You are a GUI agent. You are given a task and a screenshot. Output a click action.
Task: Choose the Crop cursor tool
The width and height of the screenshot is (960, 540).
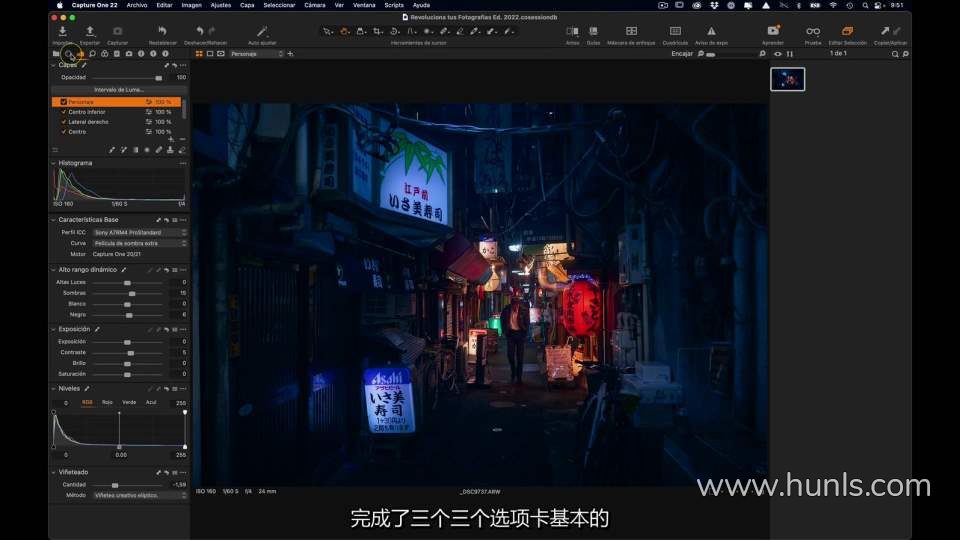pos(378,31)
